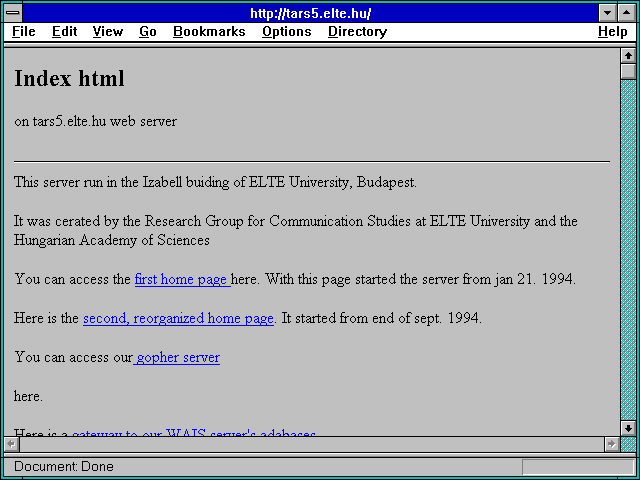Open the window control menu box

(x=13, y=13)
